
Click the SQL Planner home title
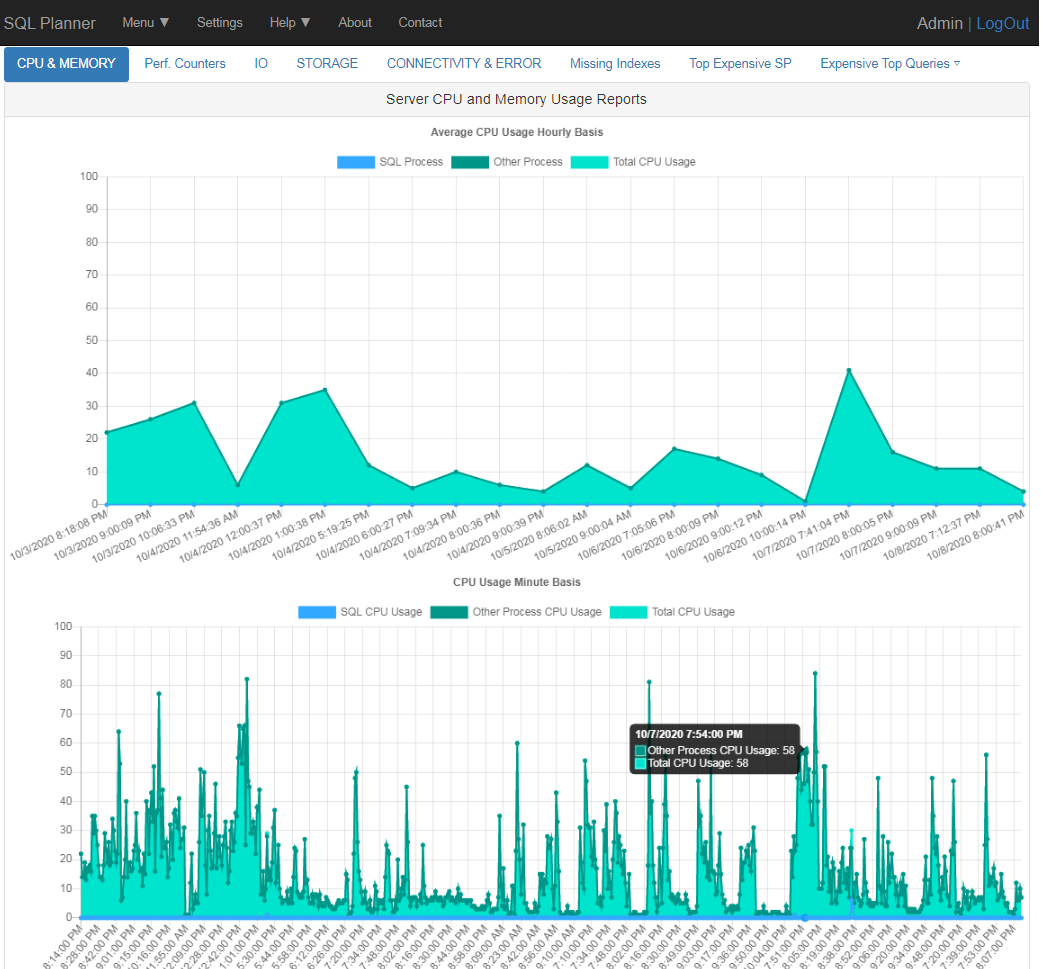coord(50,22)
